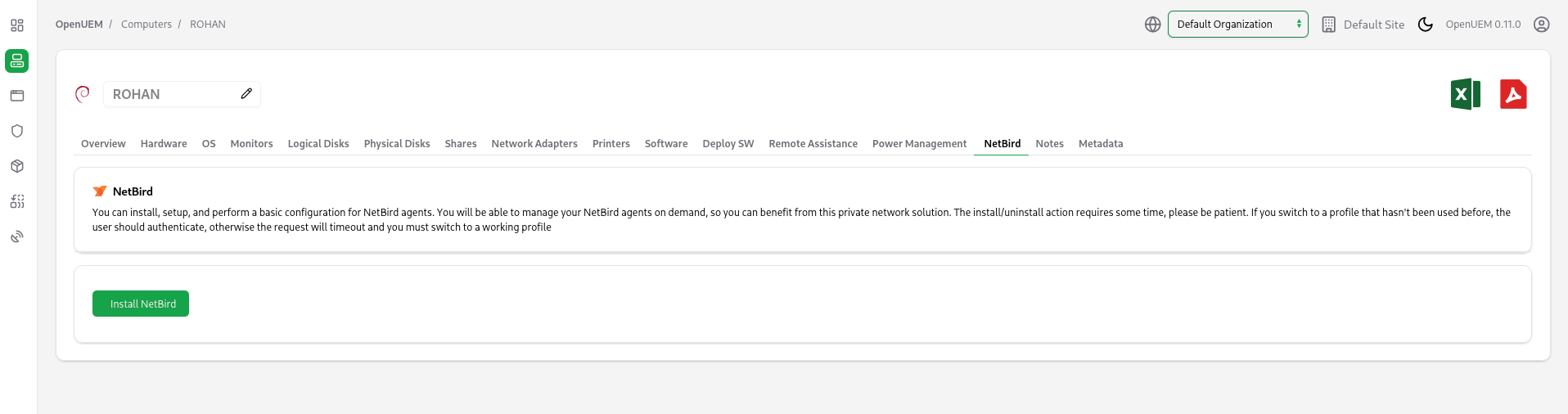Select the Default Site label

1373,25
